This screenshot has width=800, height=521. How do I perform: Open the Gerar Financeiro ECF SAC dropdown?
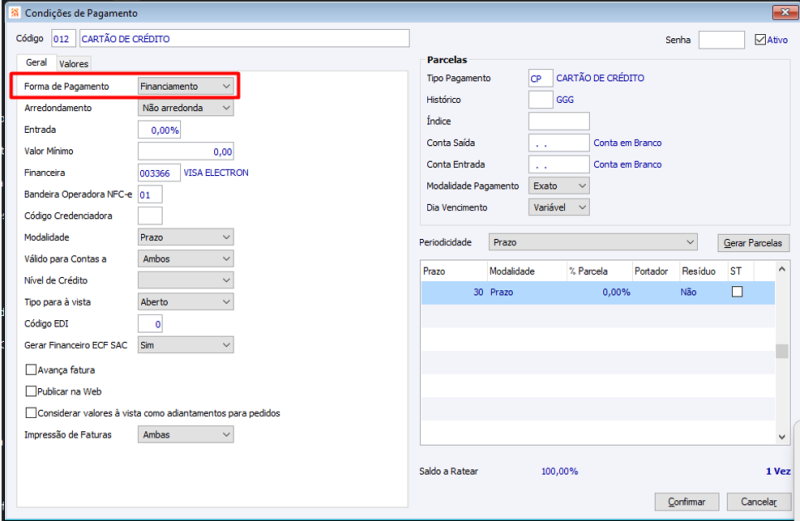(186, 345)
